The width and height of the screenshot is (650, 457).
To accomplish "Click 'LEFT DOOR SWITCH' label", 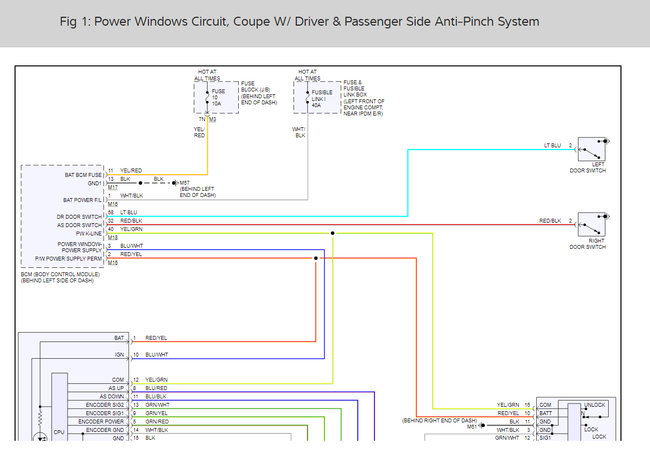I will pos(587,168).
